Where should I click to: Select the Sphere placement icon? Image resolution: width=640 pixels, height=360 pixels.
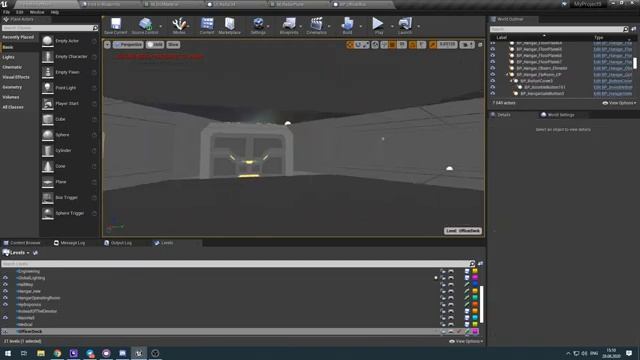[48, 135]
